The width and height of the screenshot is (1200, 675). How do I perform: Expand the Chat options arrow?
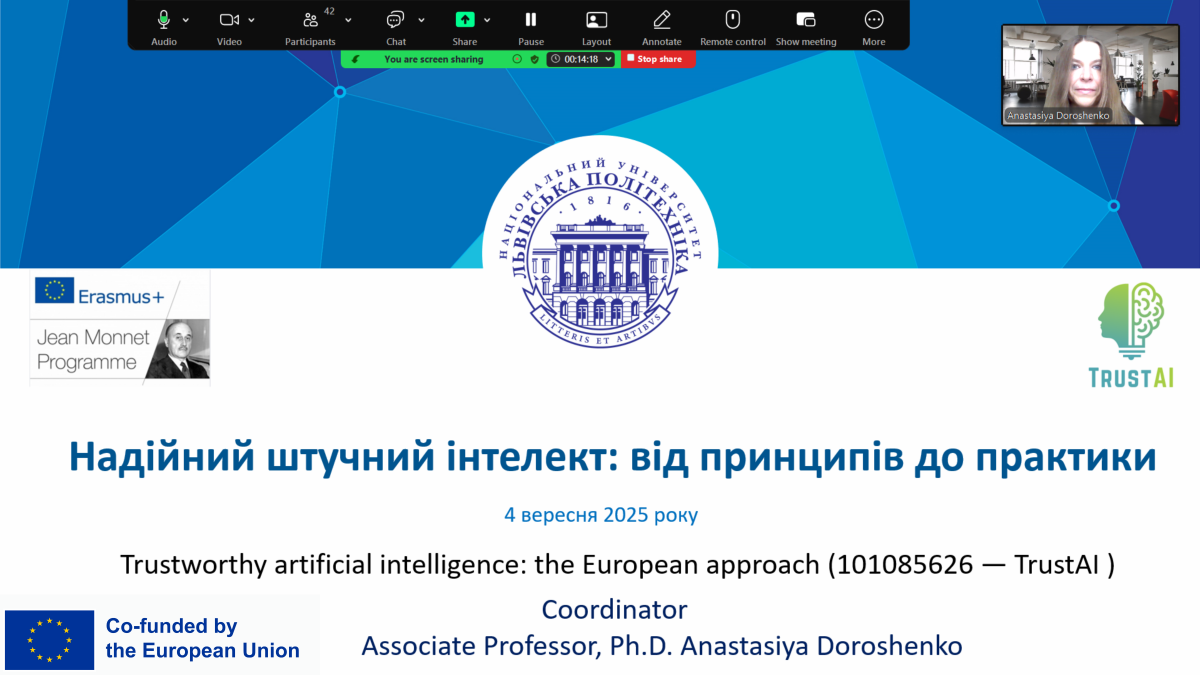[x=421, y=20]
